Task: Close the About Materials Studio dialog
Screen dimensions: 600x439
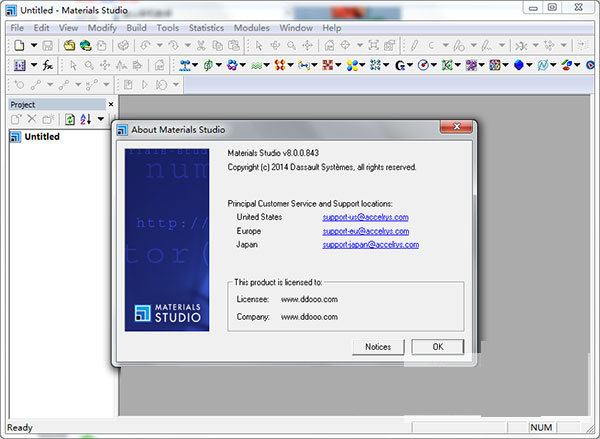Action: click(457, 127)
